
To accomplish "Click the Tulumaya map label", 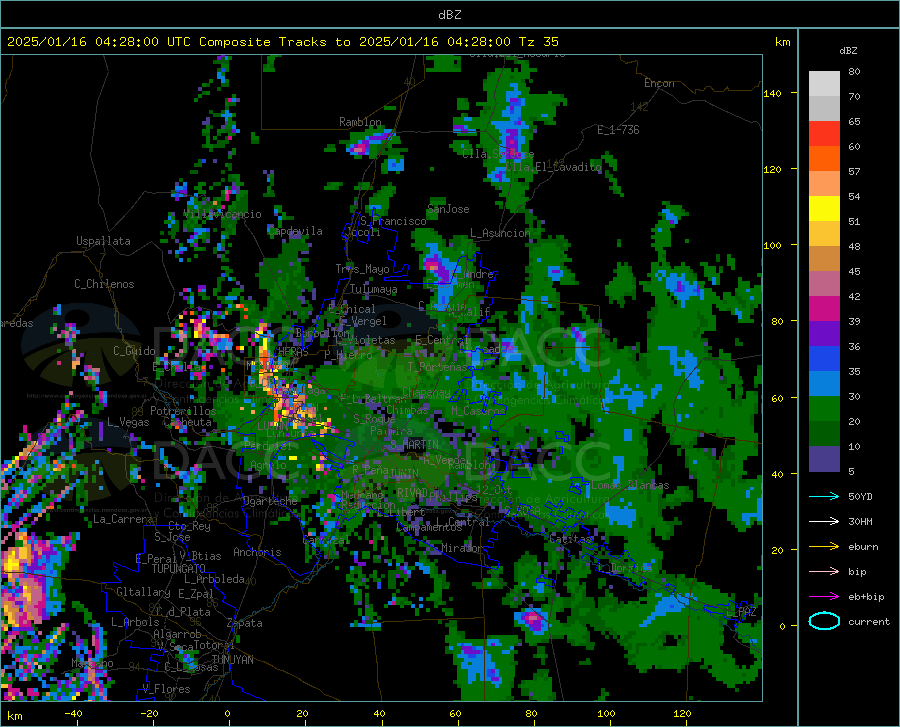I will 373,289.
